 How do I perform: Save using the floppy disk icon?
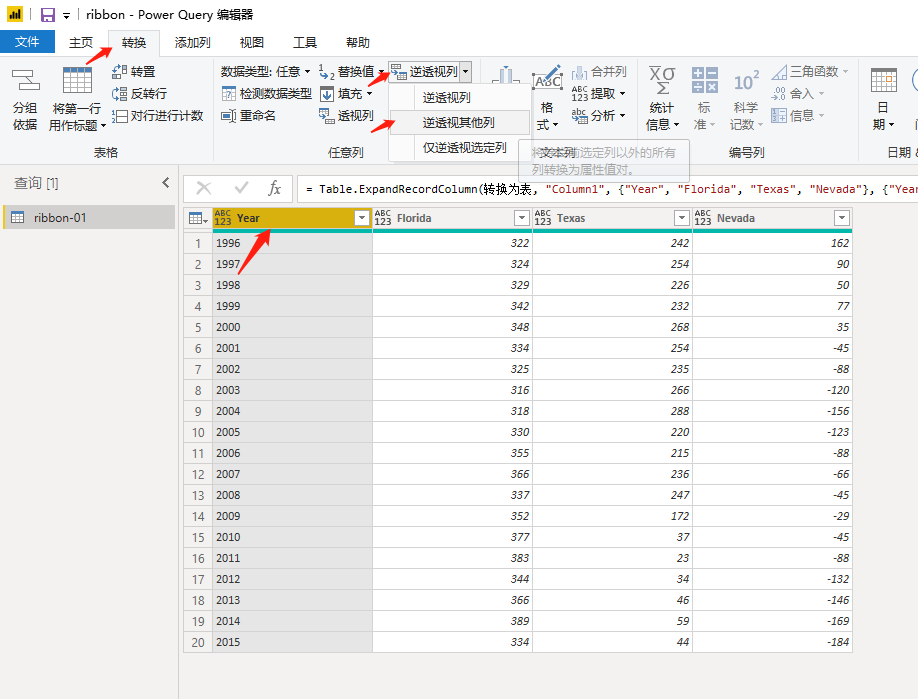point(47,15)
